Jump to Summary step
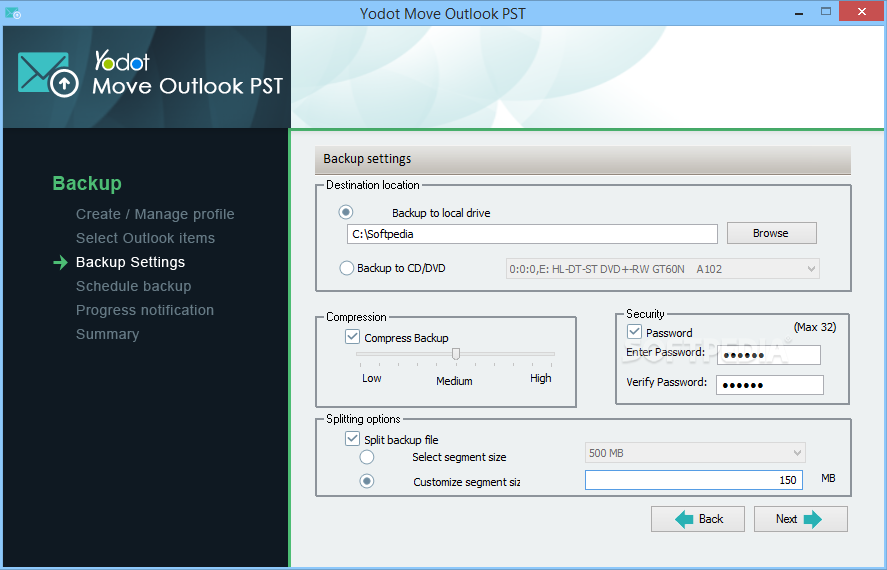This screenshot has width=887, height=570. pos(107,334)
